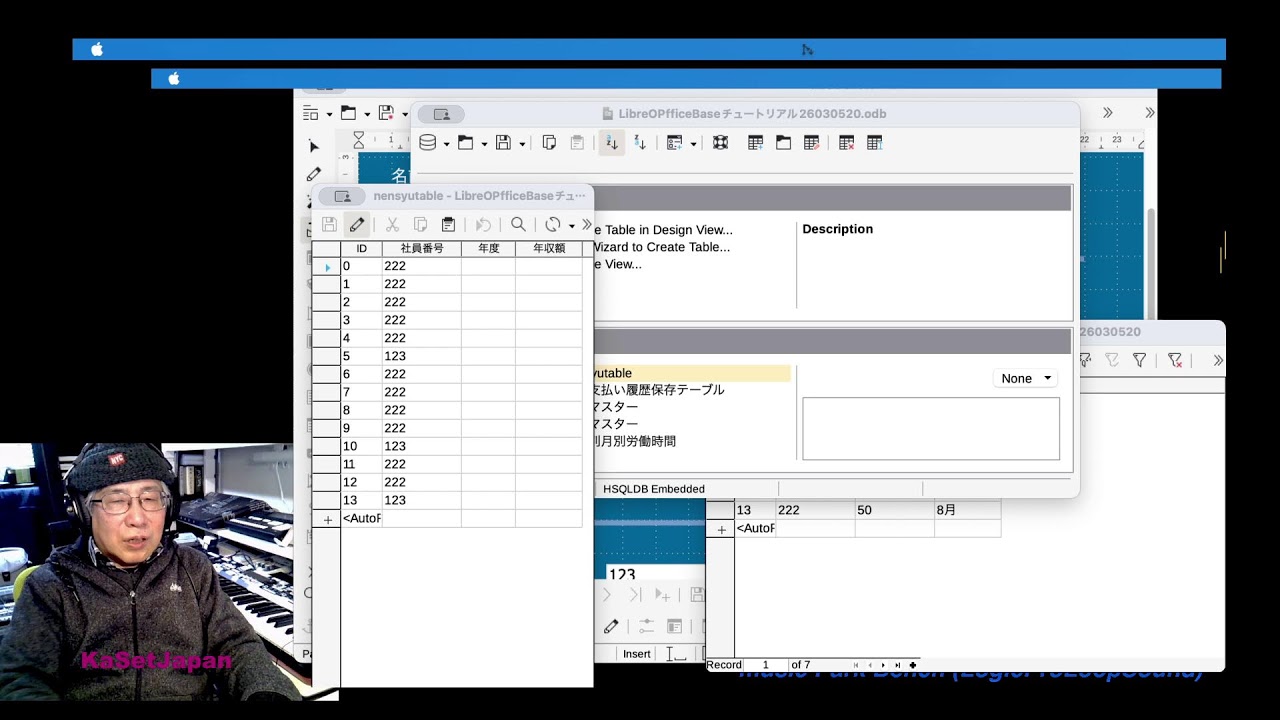Click the Last Record button in record navigator
The height and width of the screenshot is (720, 1280).
(x=898, y=665)
